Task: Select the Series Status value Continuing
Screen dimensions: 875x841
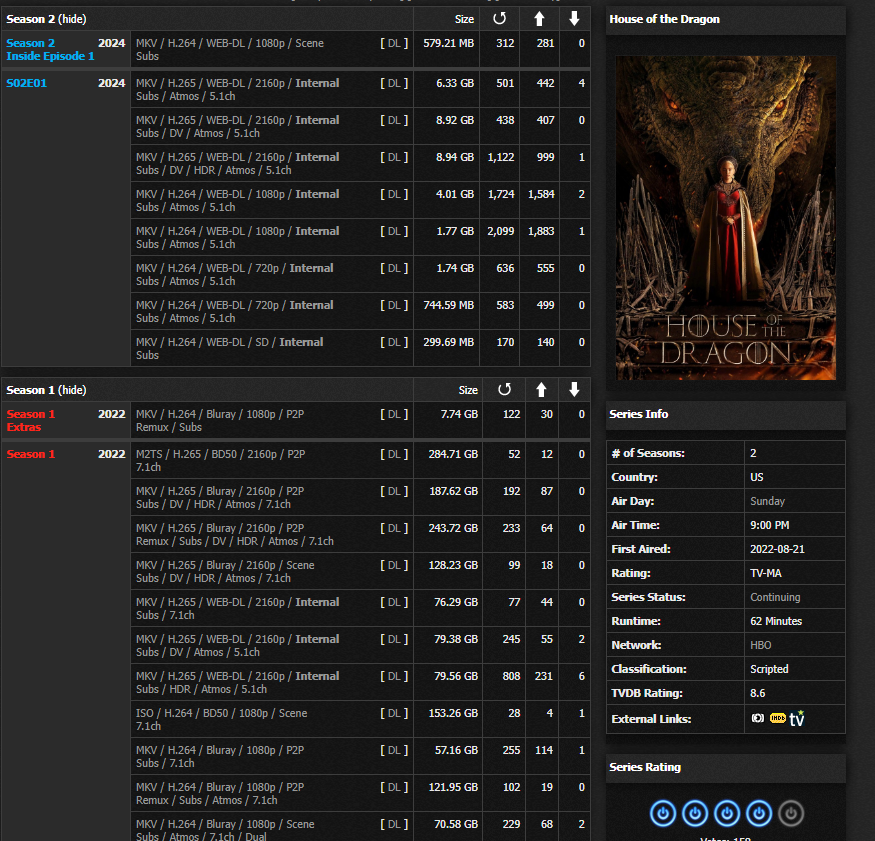Action: point(775,597)
